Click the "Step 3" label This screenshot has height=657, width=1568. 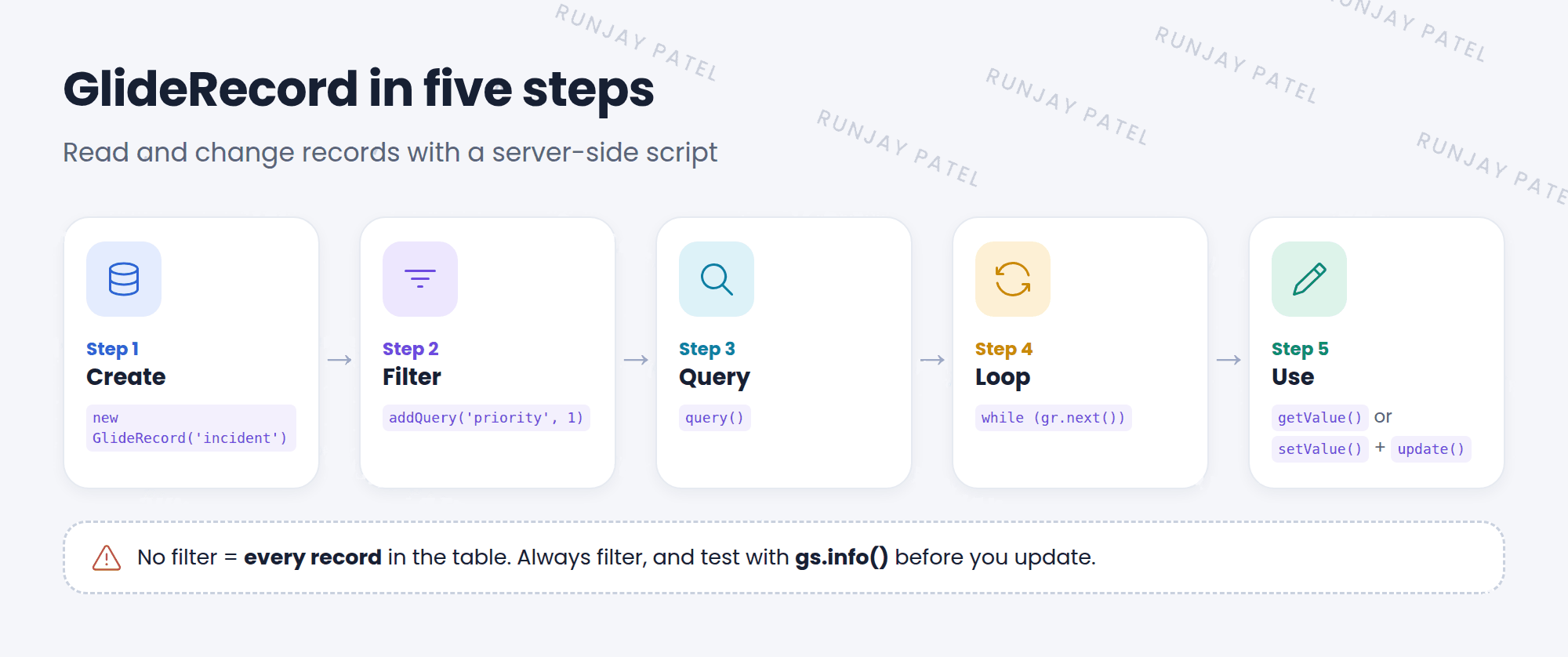[x=706, y=349]
